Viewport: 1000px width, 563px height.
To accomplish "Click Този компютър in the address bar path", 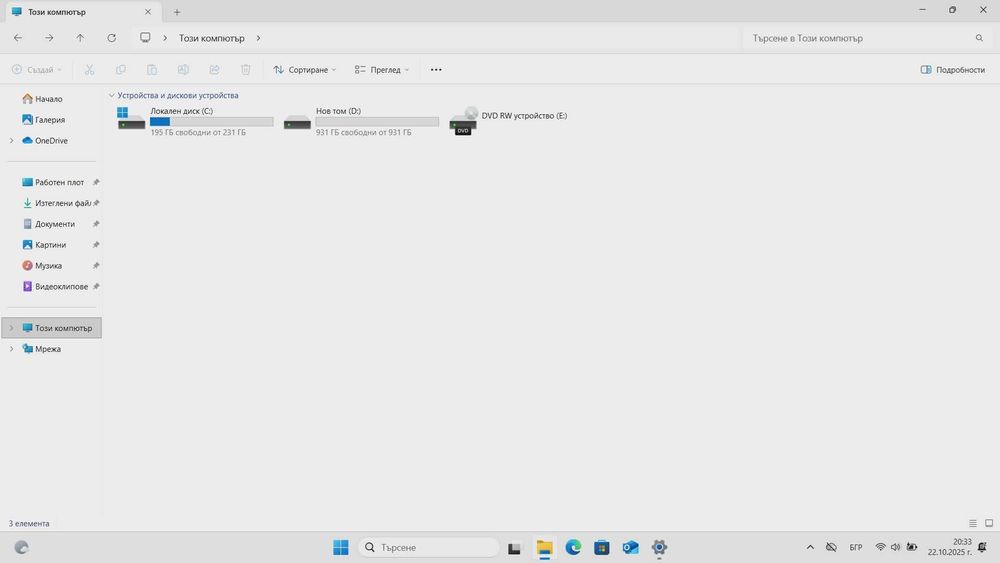I will [212, 38].
